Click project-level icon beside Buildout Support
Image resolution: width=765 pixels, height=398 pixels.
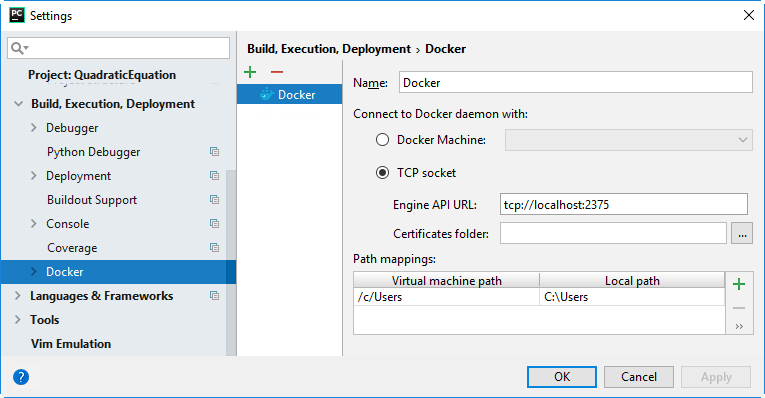214,199
